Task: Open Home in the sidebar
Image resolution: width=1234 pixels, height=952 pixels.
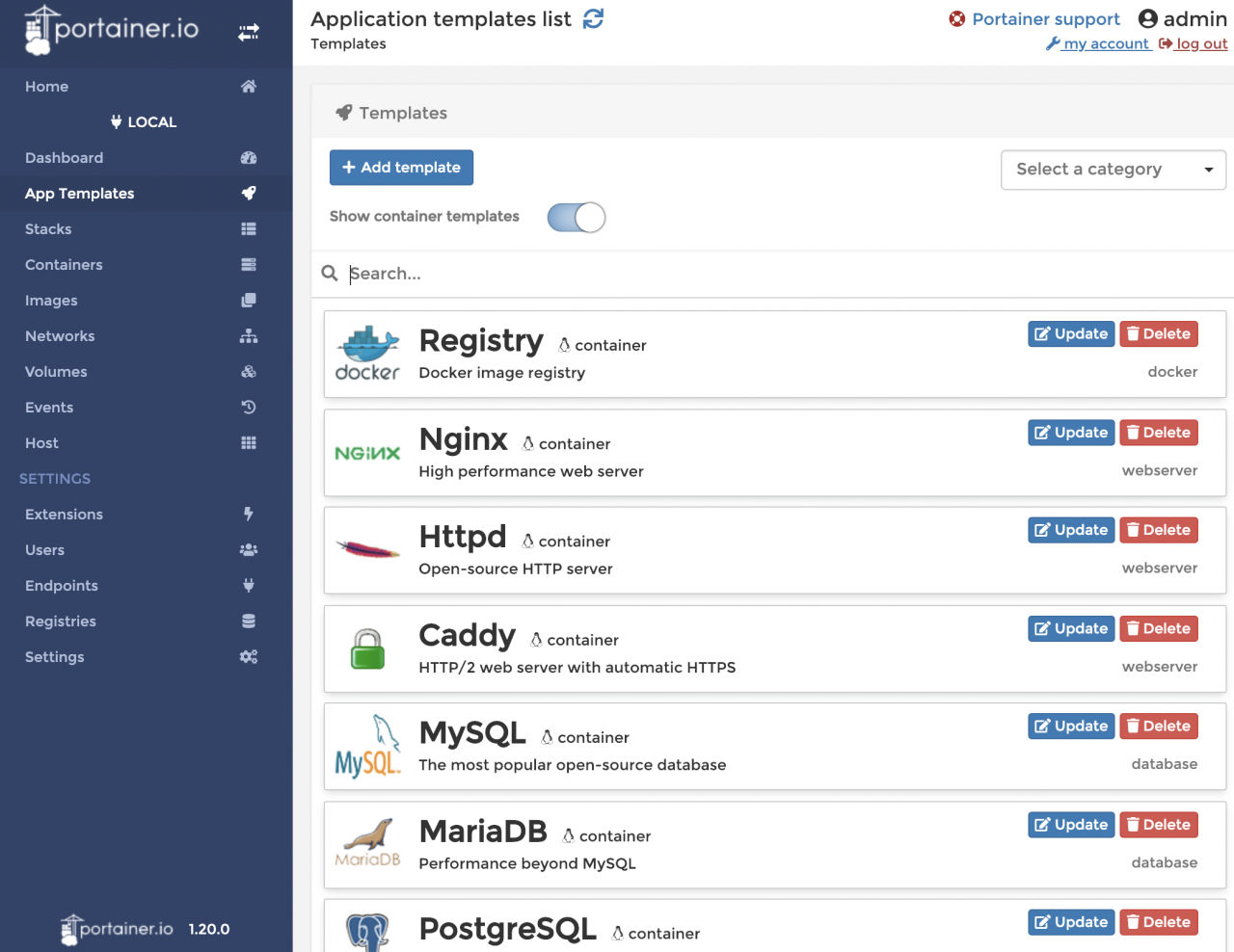Action: (47, 87)
